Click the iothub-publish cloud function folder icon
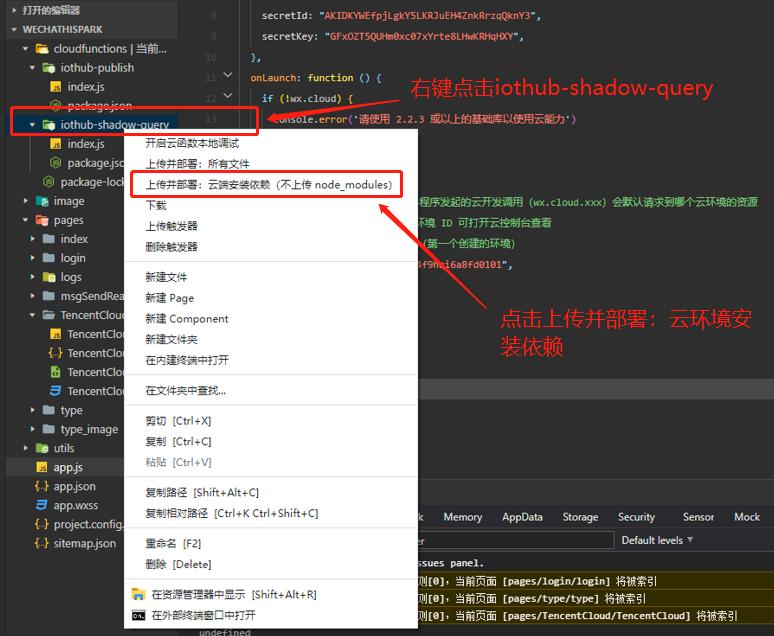Screen dimensions: 774x636 [49, 68]
